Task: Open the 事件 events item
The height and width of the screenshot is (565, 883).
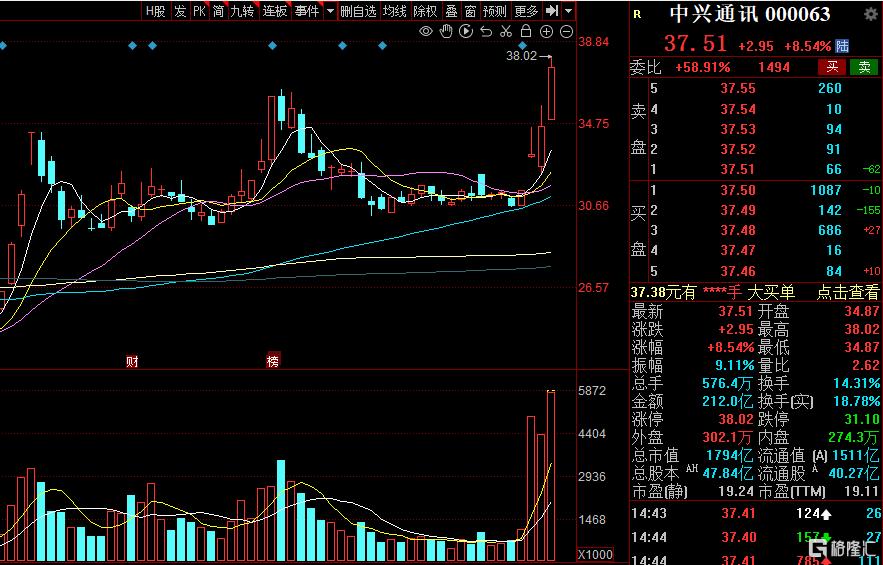Action: 307,11
